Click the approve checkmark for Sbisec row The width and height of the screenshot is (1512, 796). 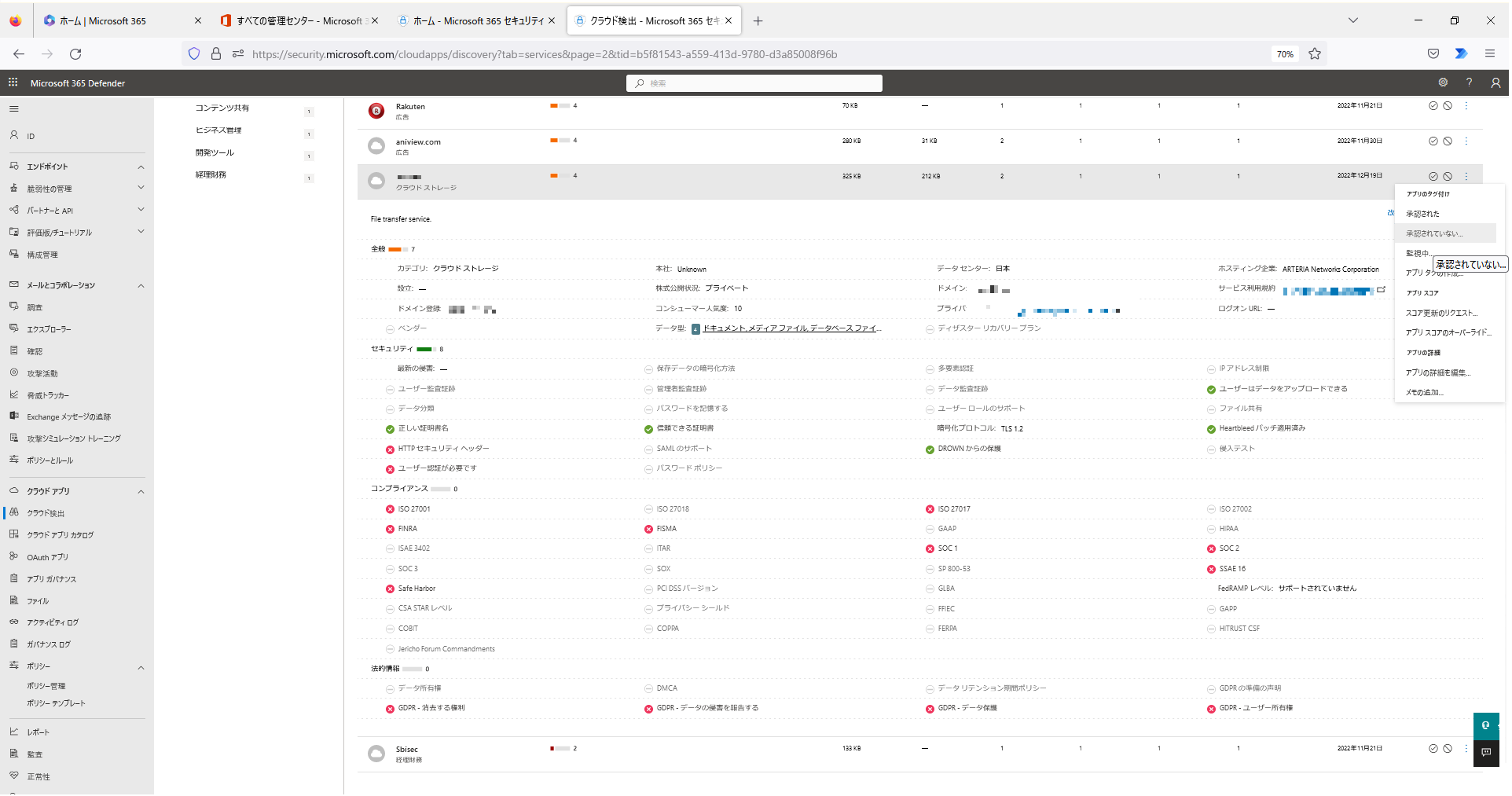(x=1433, y=749)
